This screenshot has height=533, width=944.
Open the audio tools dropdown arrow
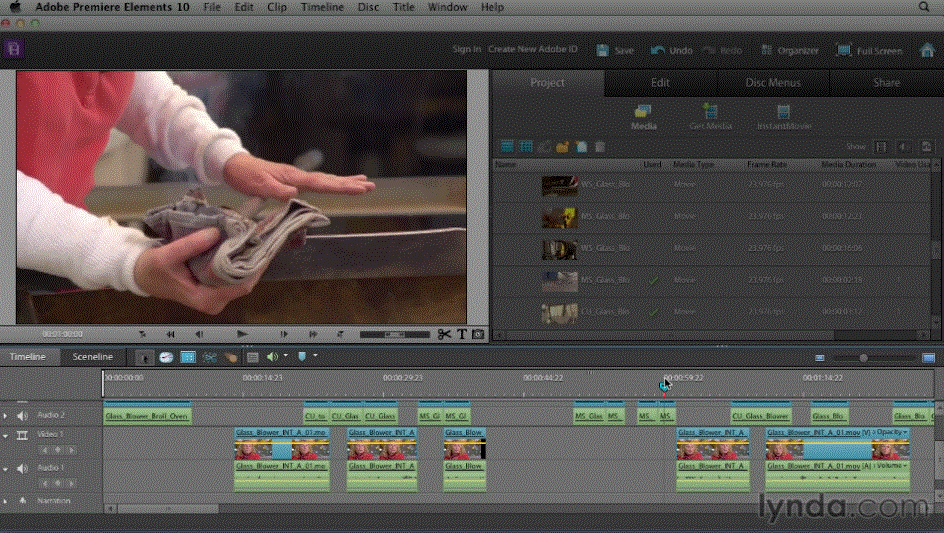(285, 356)
